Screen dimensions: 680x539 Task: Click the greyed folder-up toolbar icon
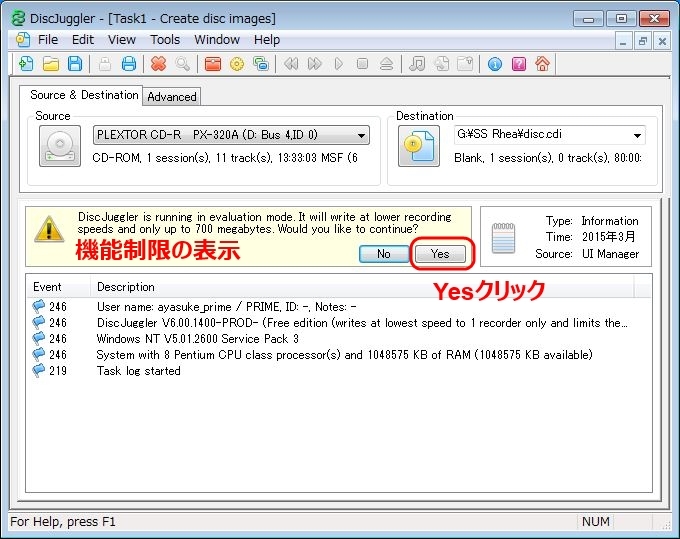(x=465, y=64)
